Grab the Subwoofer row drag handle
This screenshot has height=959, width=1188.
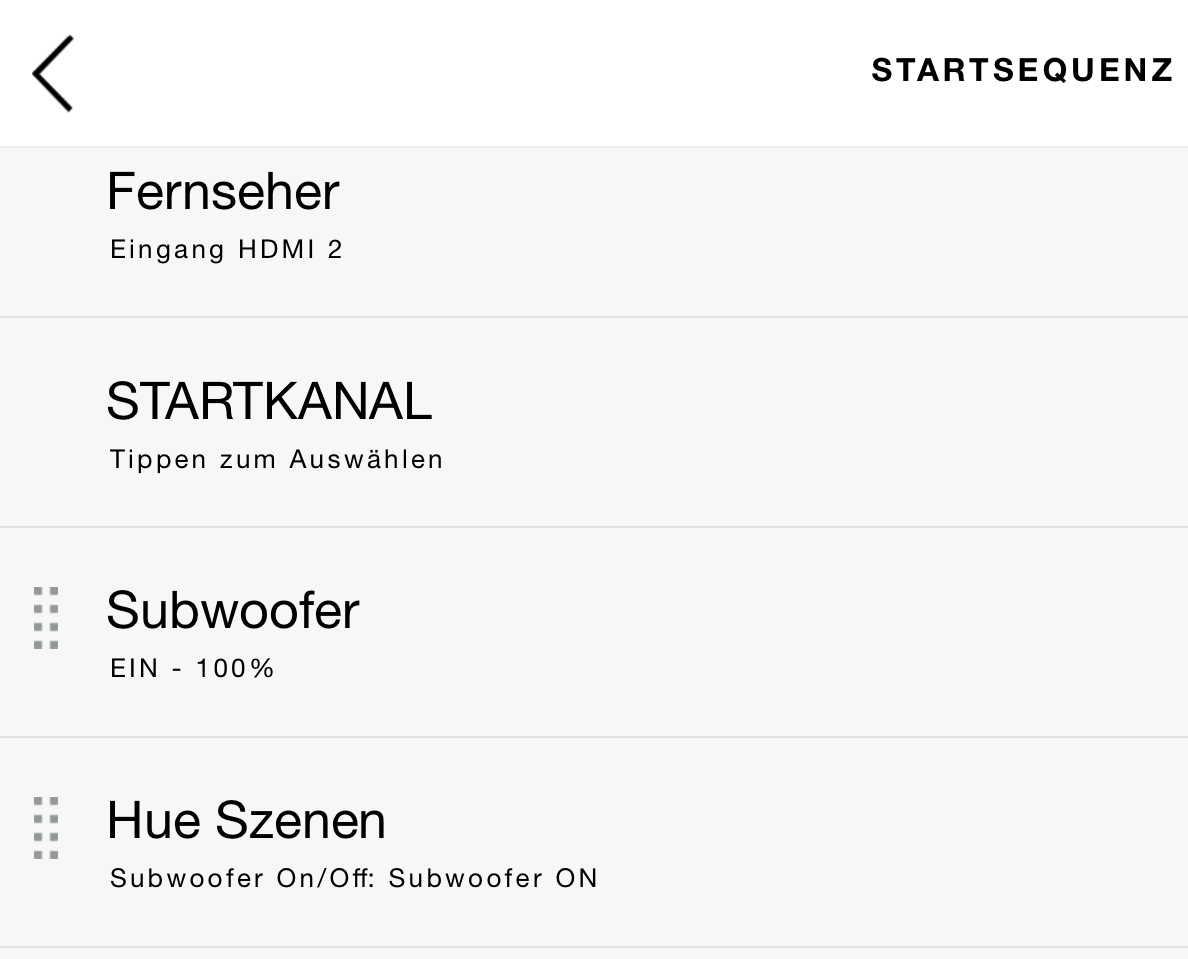tap(46, 618)
